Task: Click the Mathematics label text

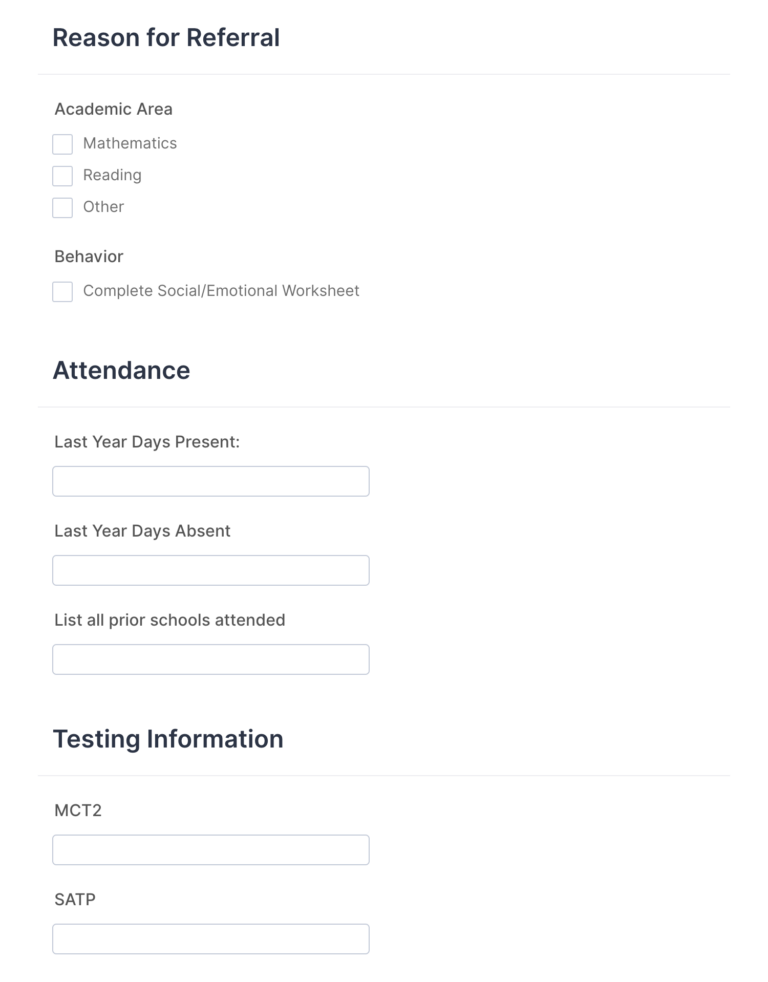Action: click(129, 143)
